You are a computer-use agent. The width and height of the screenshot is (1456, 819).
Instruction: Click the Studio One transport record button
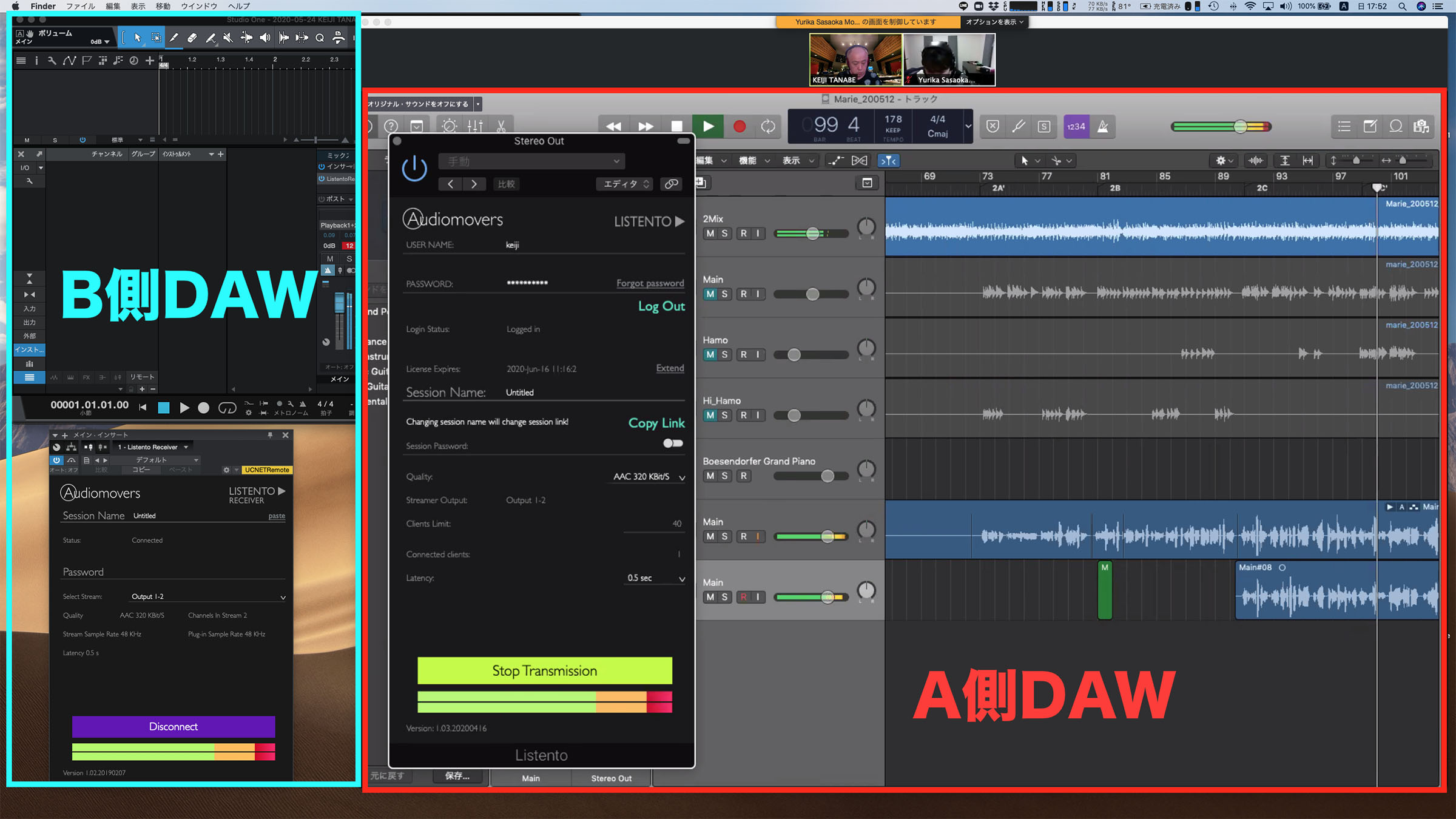[204, 408]
